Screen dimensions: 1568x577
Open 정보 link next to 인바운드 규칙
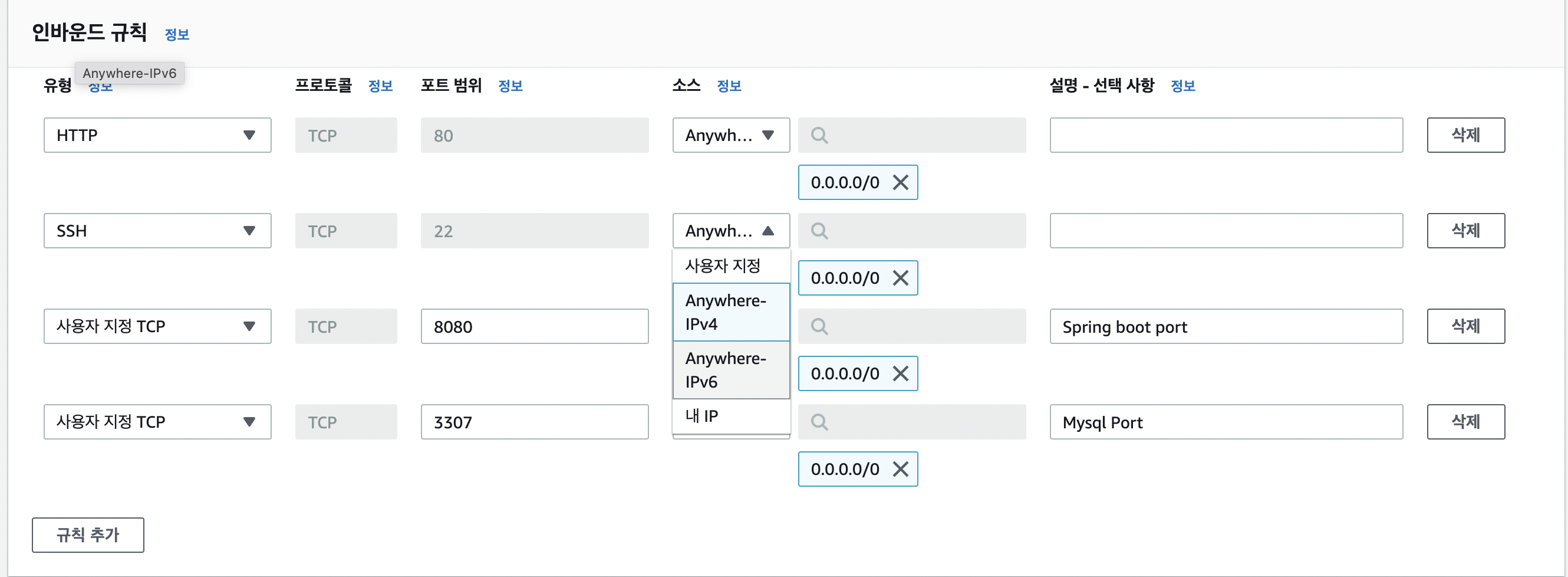point(176,35)
